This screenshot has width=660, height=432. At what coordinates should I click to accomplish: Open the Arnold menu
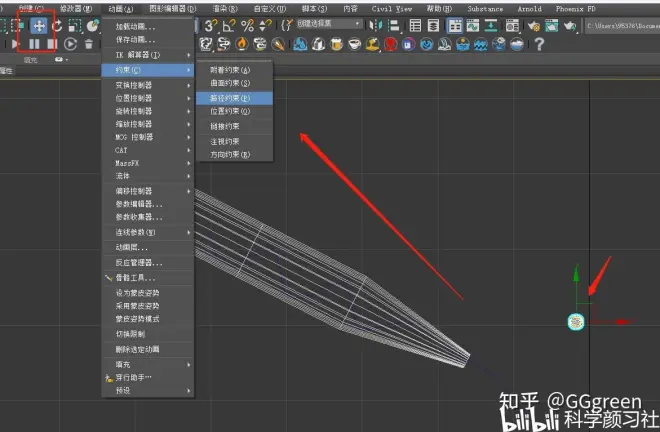(x=528, y=7)
